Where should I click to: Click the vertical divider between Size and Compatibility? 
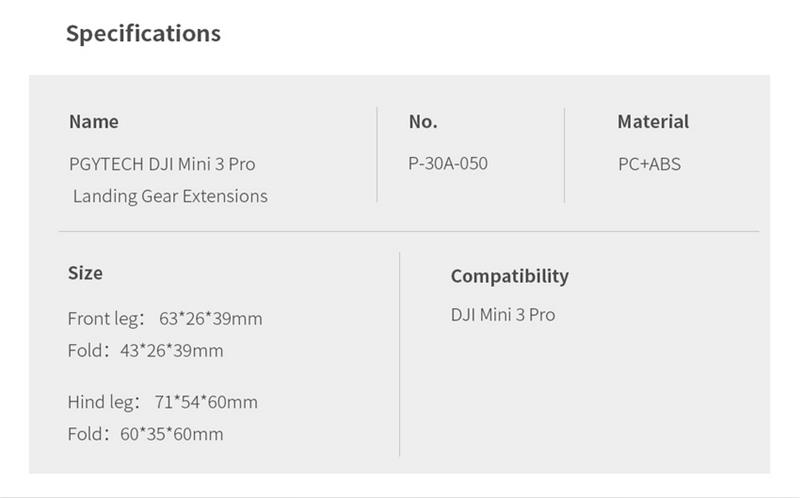coord(400,354)
